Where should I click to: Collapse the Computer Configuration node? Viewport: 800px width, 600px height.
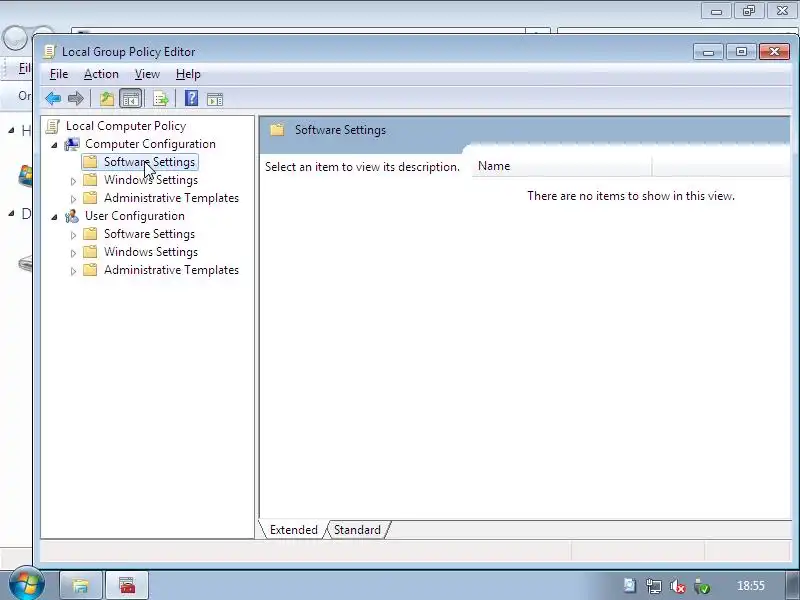(x=54, y=145)
